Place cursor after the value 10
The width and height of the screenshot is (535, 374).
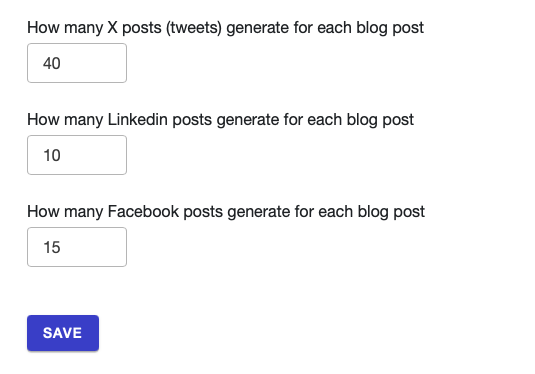61,156
